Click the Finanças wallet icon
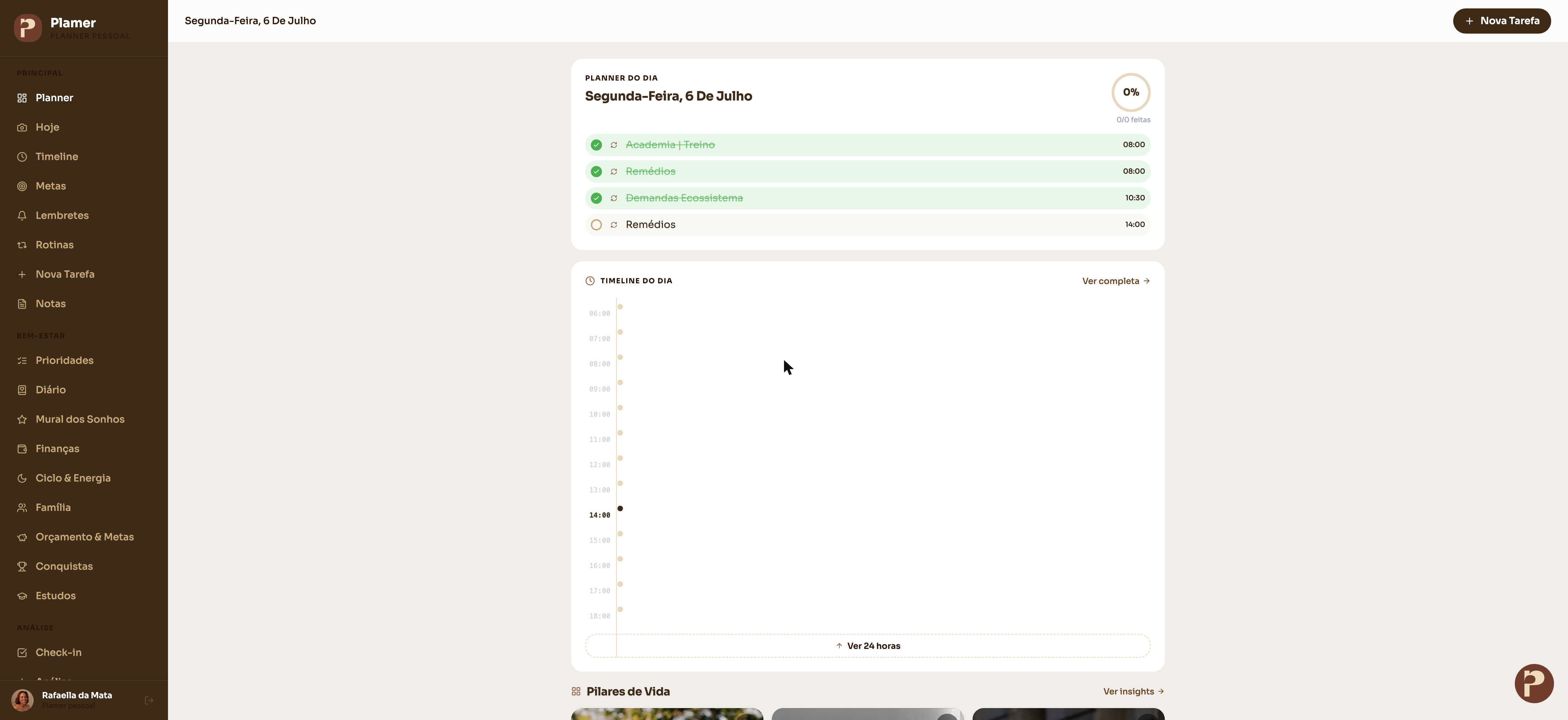The height and width of the screenshot is (720, 1568). pyautogui.click(x=22, y=449)
